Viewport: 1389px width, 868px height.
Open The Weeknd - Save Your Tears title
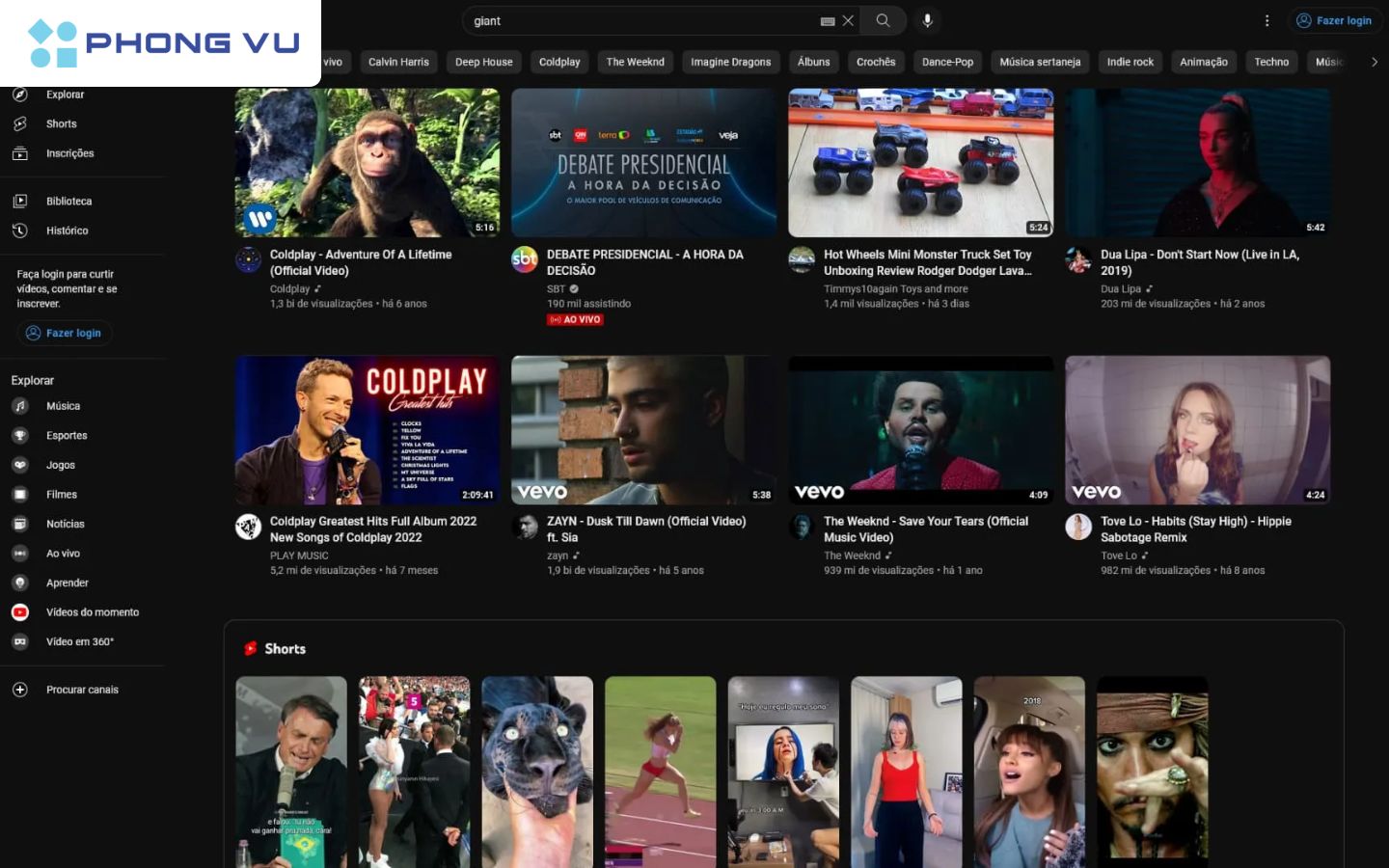coord(926,529)
